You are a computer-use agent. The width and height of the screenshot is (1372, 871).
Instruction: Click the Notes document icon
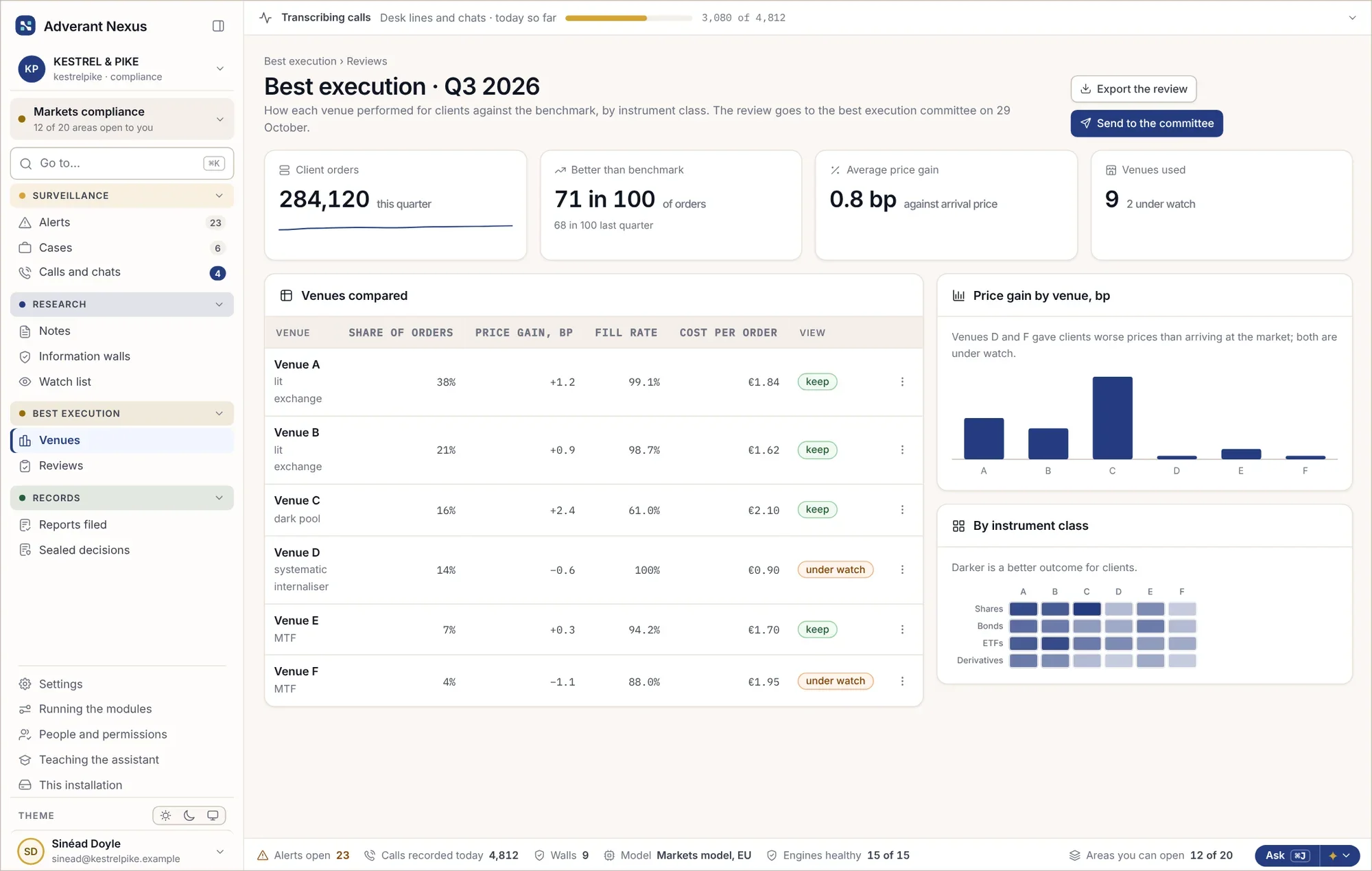(x=25, y=332)
